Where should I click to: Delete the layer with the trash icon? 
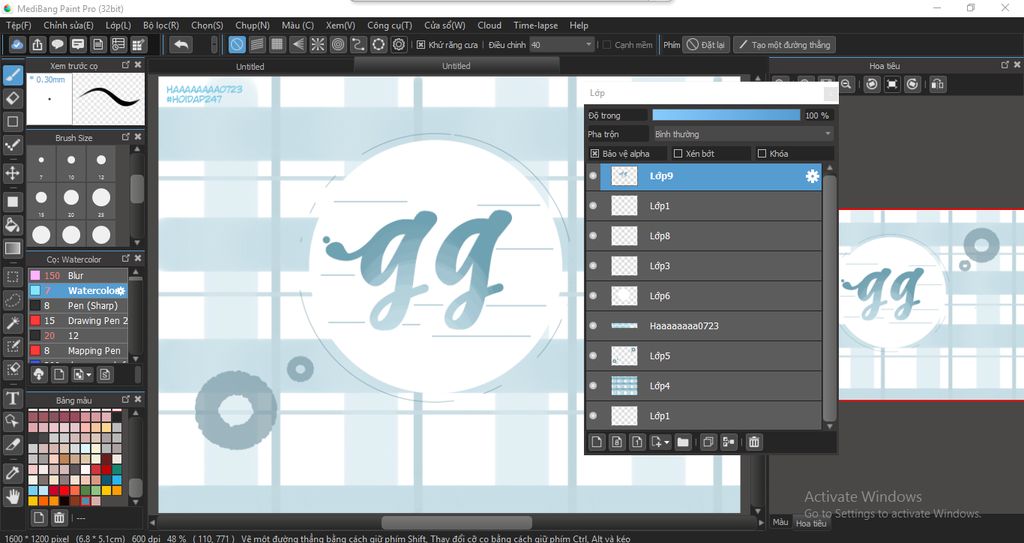pyautogui.click(x=754, y=442)
